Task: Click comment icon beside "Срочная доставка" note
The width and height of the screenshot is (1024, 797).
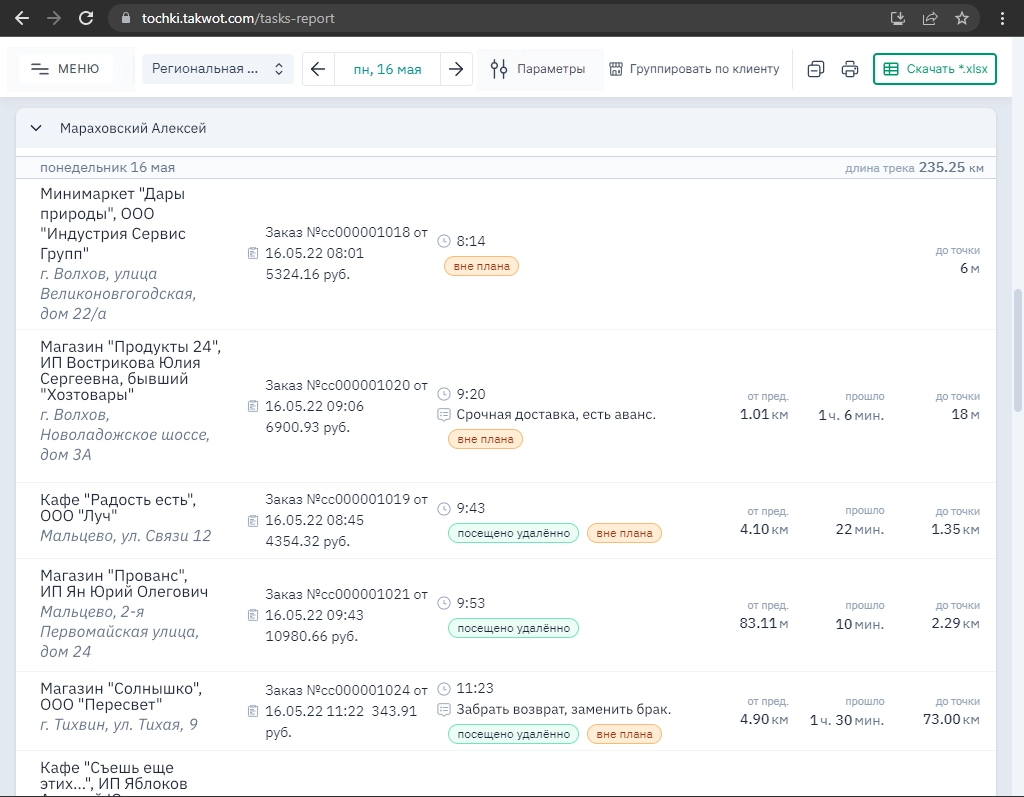Action: [x=444, y=414]
